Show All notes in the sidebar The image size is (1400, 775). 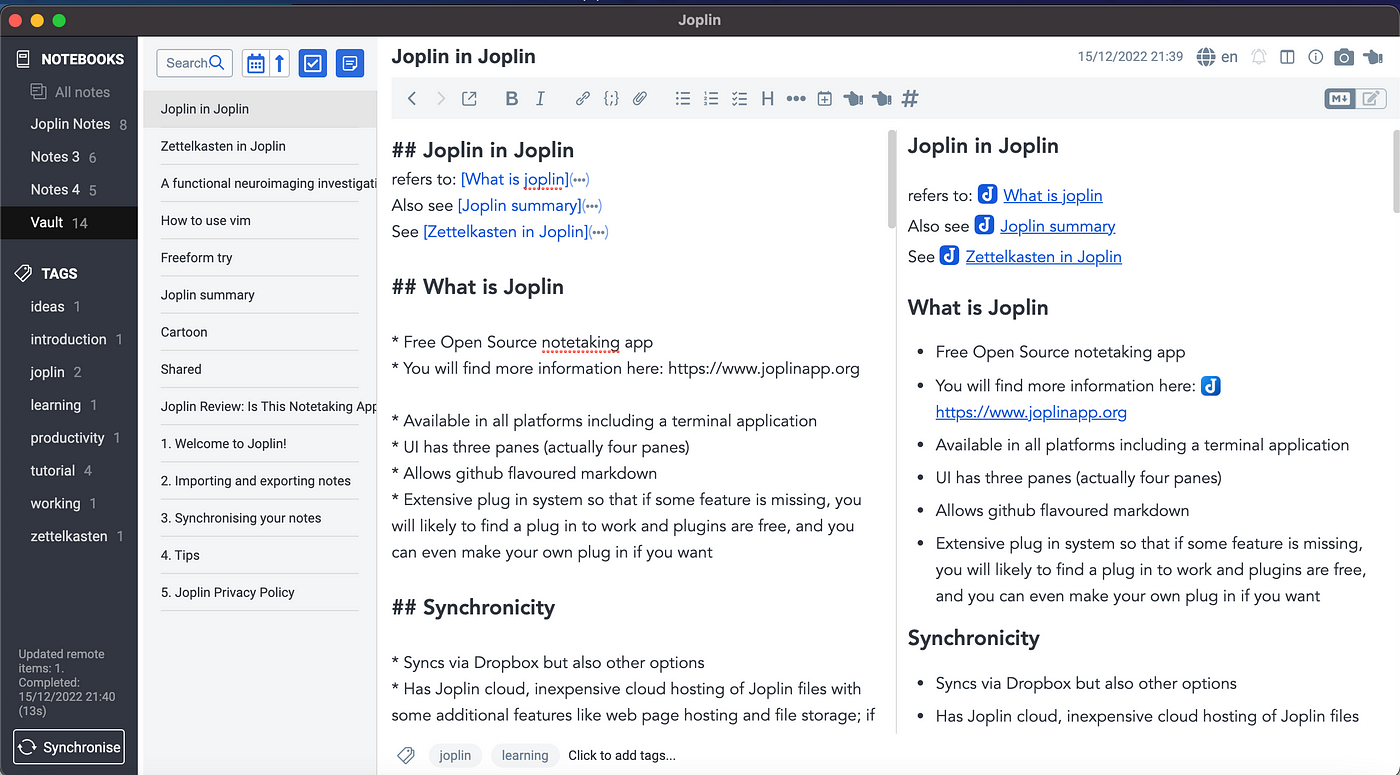point(69,92)
